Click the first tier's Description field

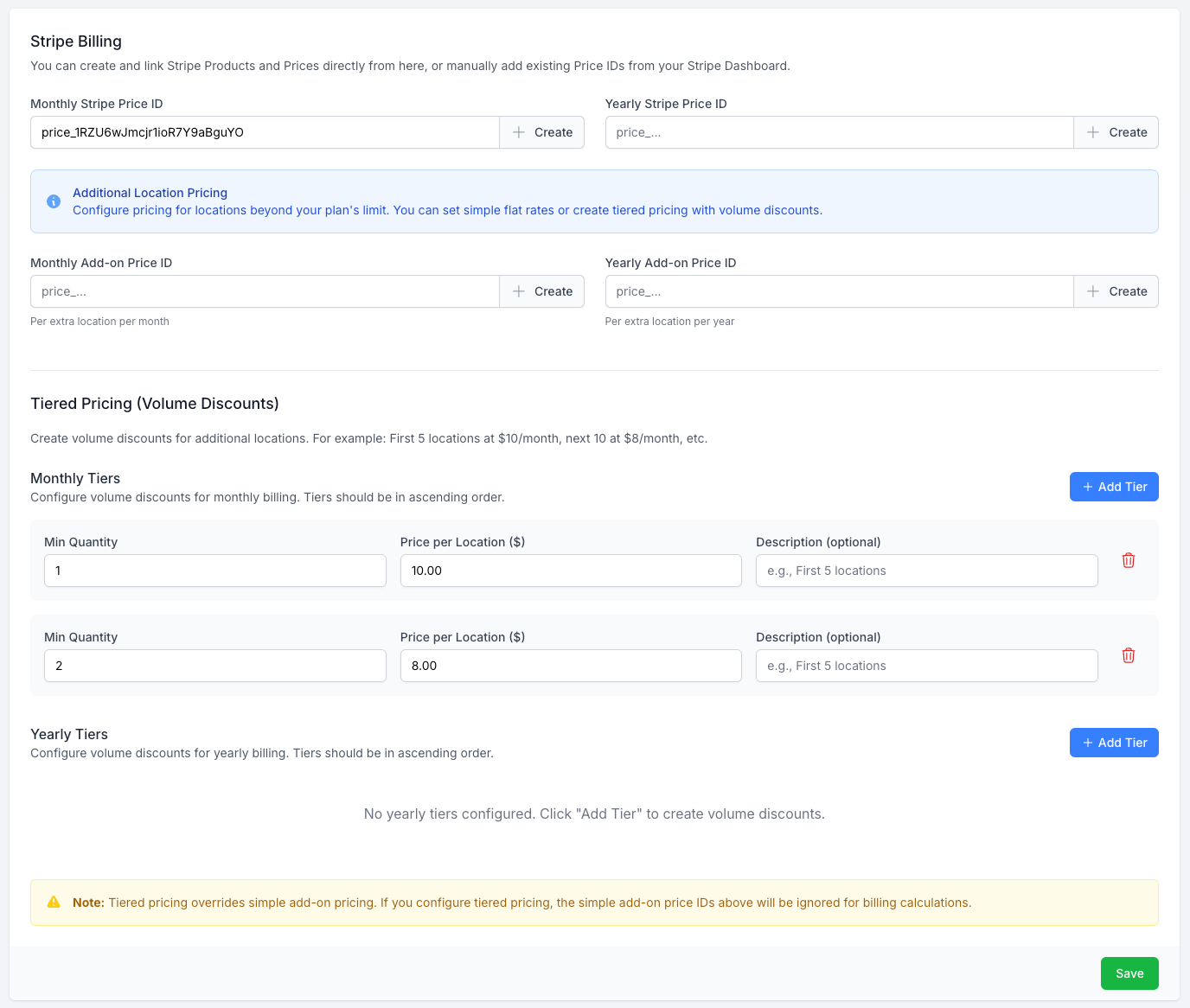coord(926,571)
